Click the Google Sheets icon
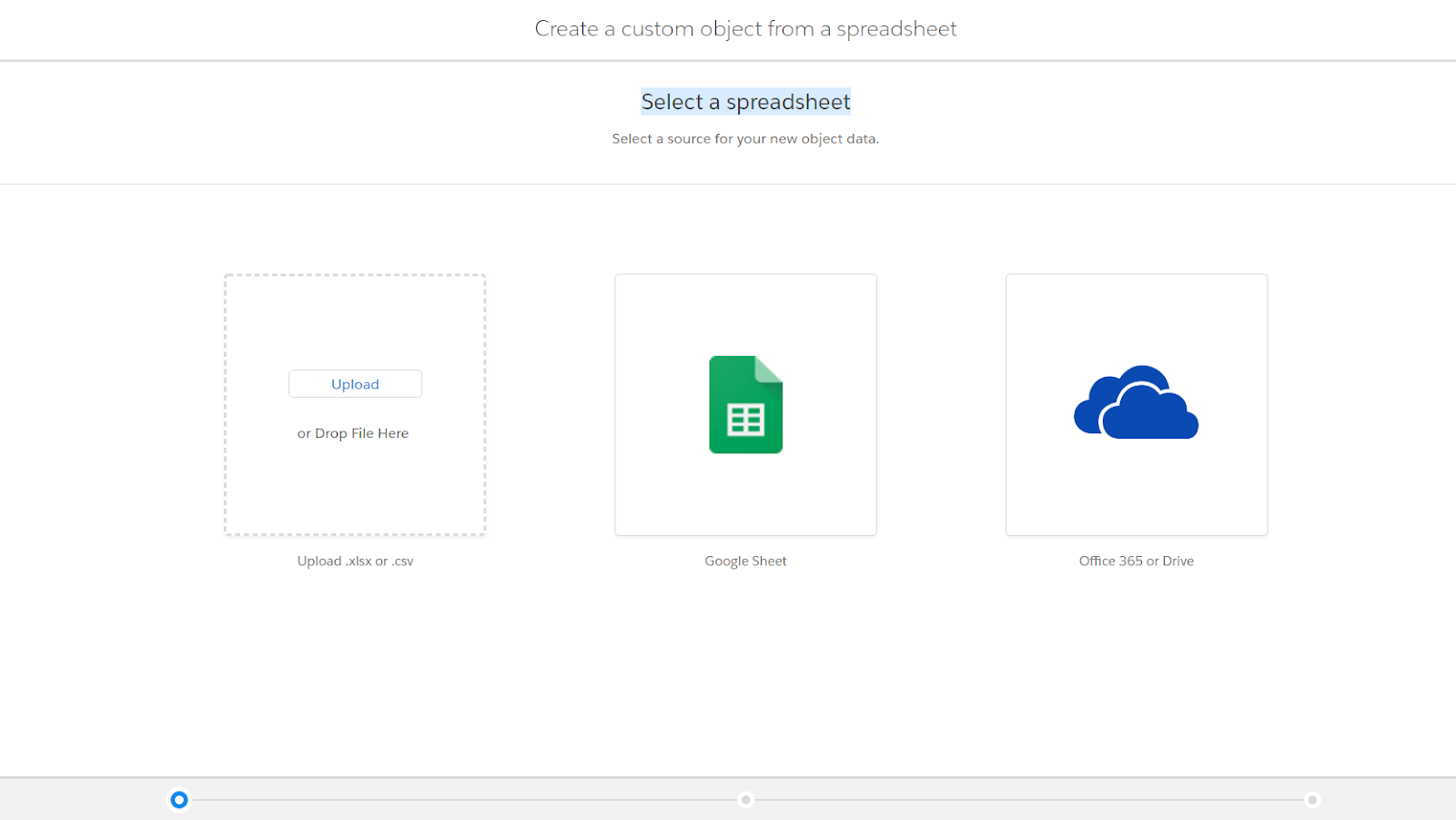Viewport: 1456px width, 820px height. point(745,404)
